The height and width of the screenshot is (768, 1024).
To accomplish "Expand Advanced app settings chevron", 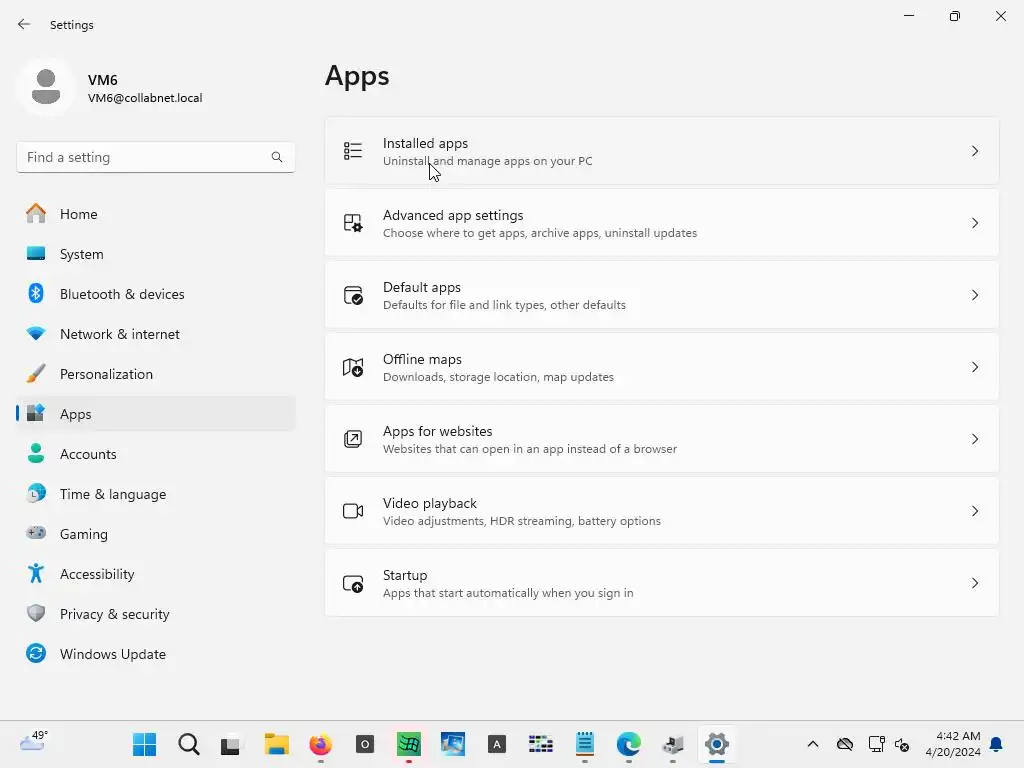I will [x=974, y=223].
